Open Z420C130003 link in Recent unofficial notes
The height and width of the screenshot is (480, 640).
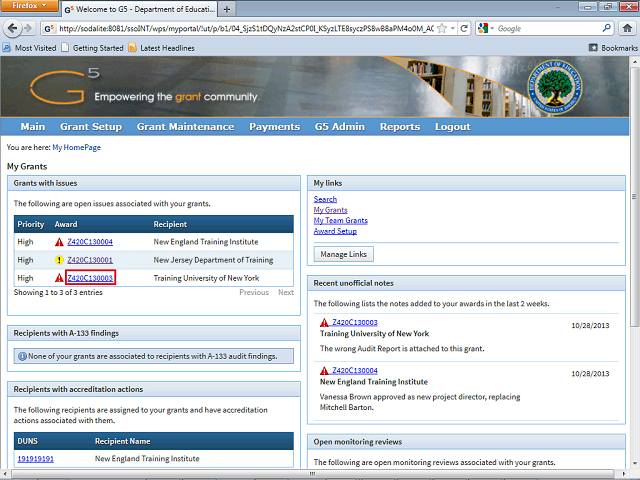[x=355, y=322]
